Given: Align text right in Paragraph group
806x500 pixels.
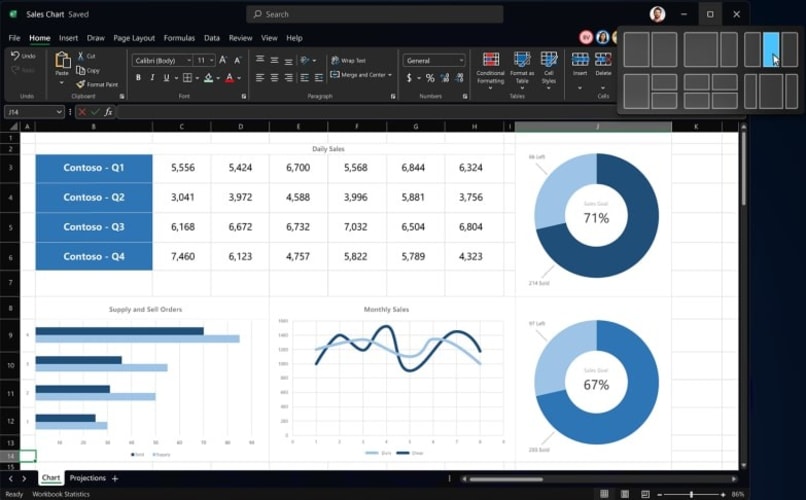Looking at the screenshot, I should click(289, 78).
